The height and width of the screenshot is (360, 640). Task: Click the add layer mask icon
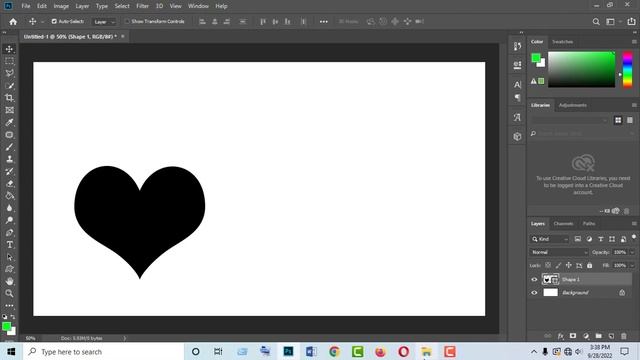coord(573,336)
